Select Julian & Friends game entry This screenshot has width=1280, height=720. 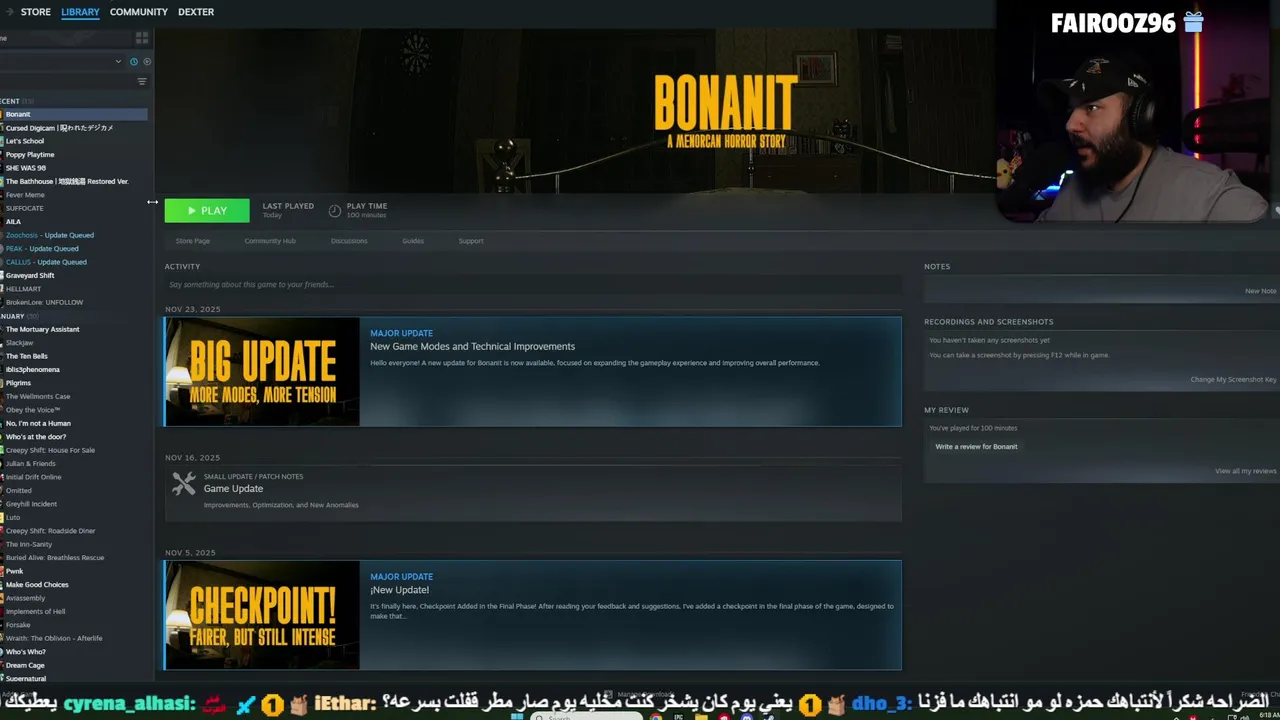(31, 464)
